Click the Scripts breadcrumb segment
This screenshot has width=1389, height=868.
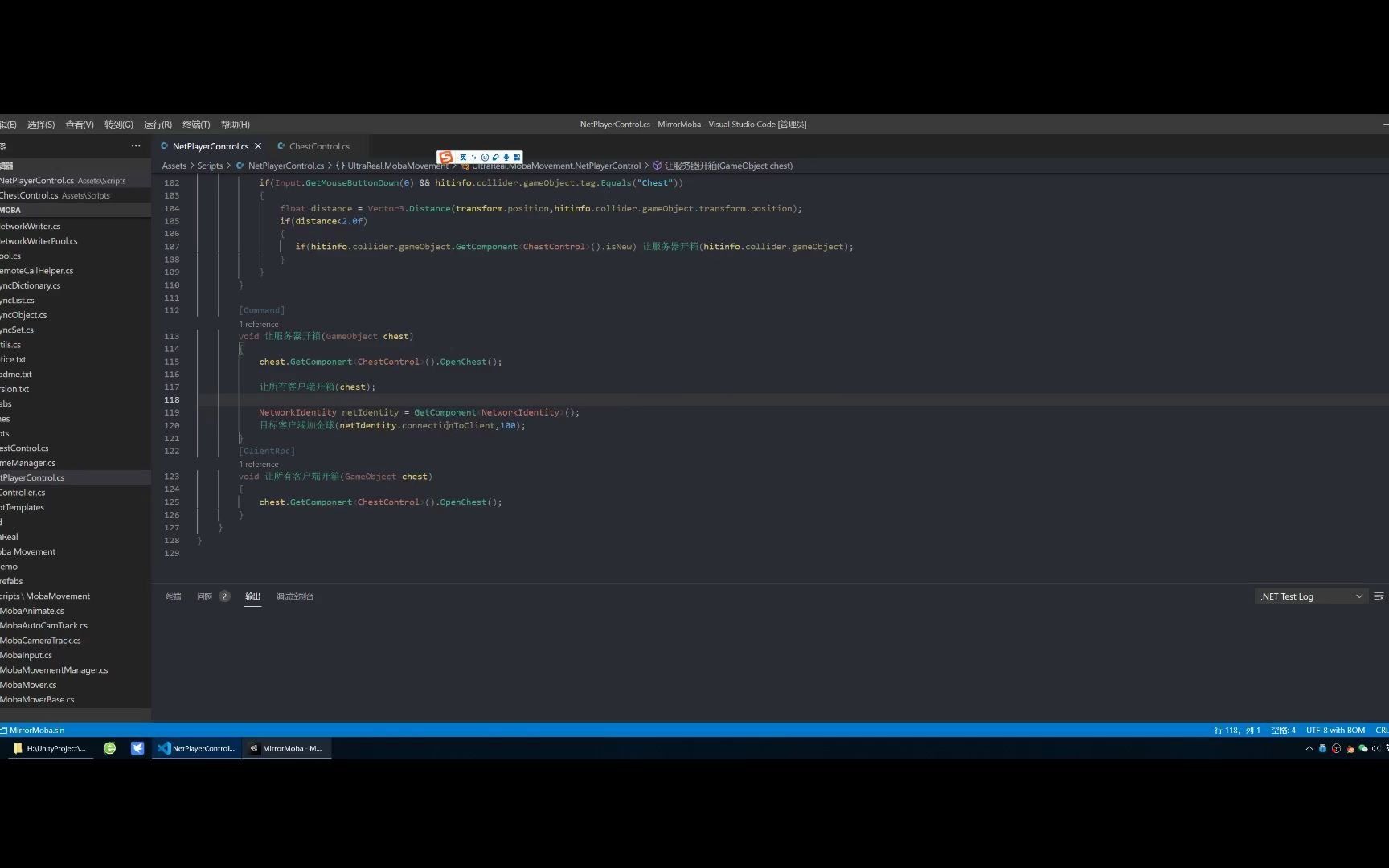tap(210, 166)
